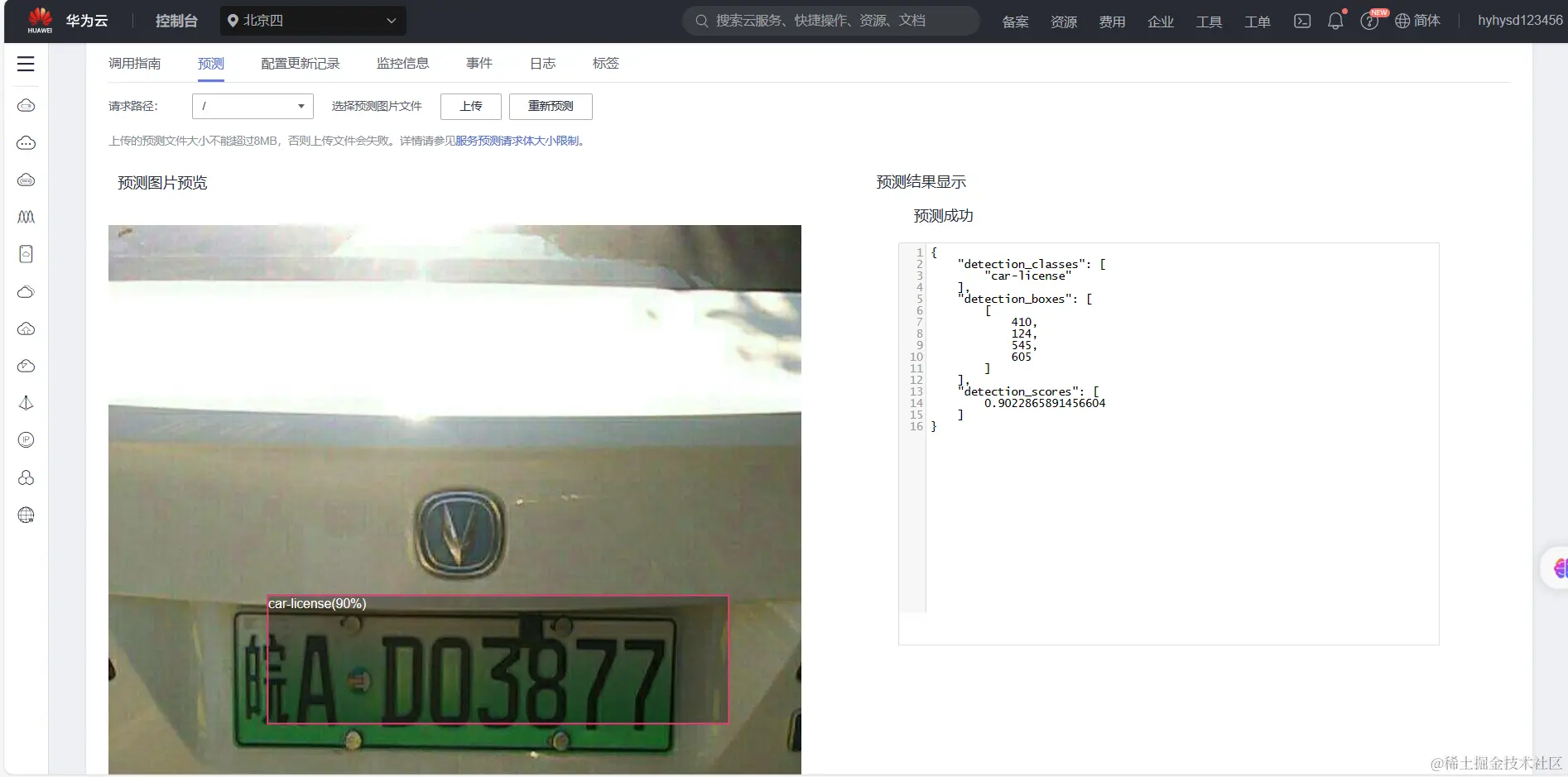Open the hyhysd123456 account menu
Screen dimensions: 1568x777
1520,21
